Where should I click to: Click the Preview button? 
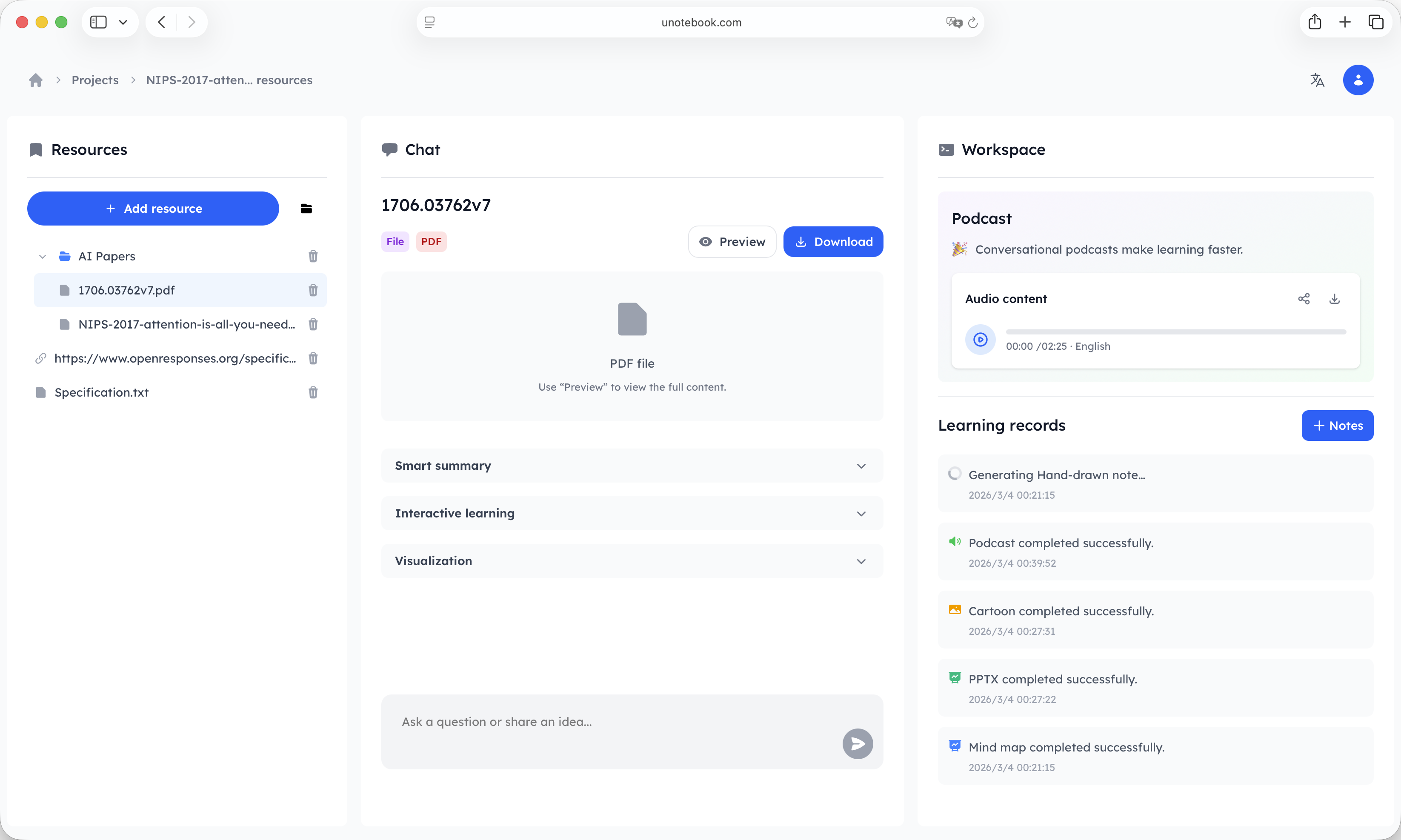[732, 242]
